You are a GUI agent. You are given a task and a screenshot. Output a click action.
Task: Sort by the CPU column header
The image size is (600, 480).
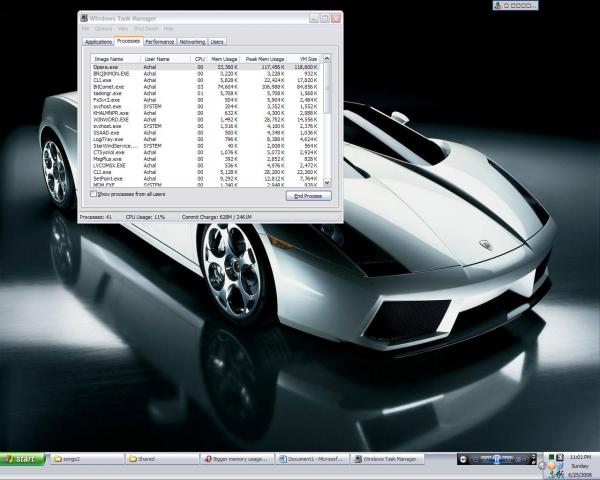tap(199, 59)
